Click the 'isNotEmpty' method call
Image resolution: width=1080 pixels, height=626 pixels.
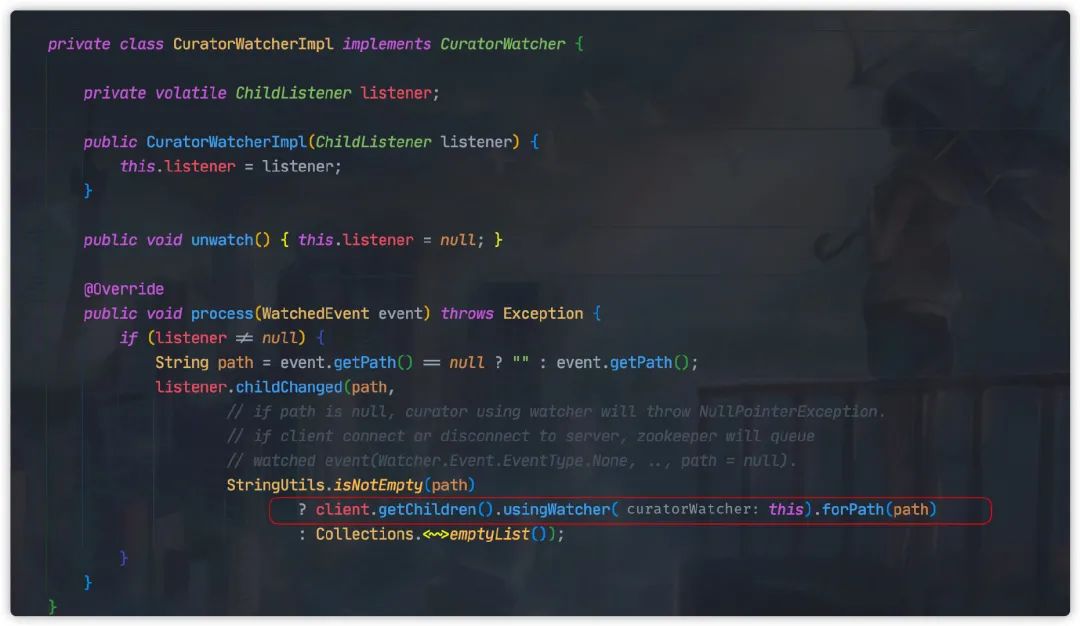pos(378,486)
